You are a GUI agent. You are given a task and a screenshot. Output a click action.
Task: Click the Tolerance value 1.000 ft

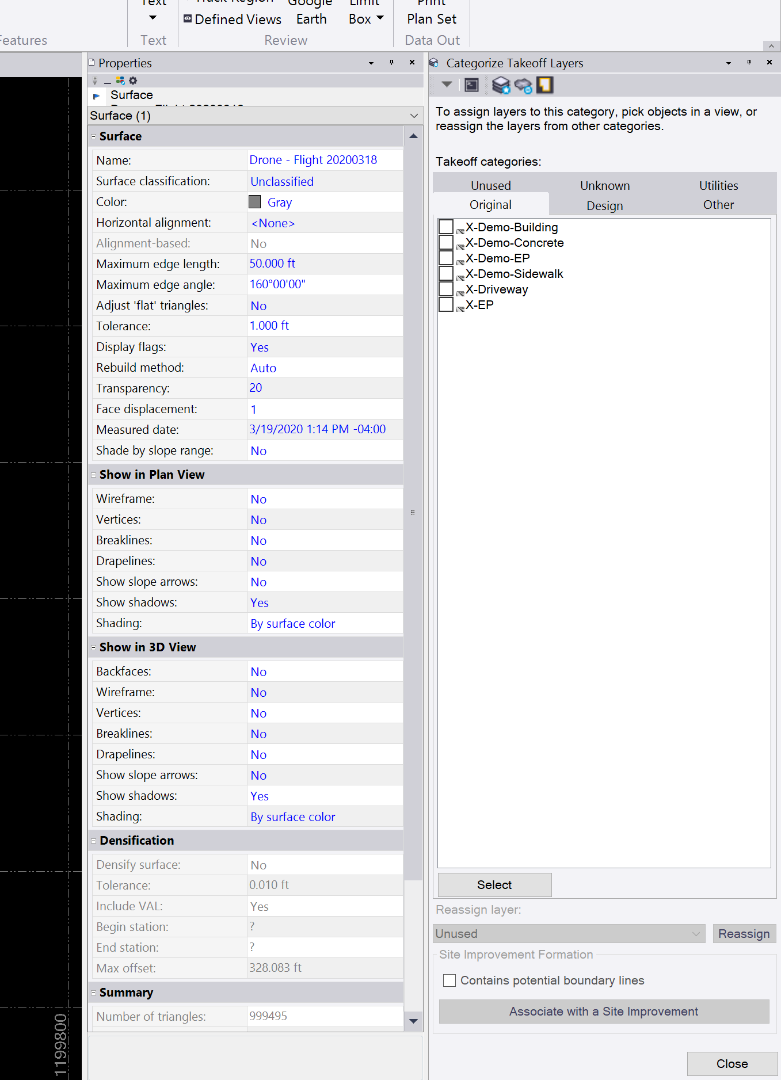[x=325, y=326]
